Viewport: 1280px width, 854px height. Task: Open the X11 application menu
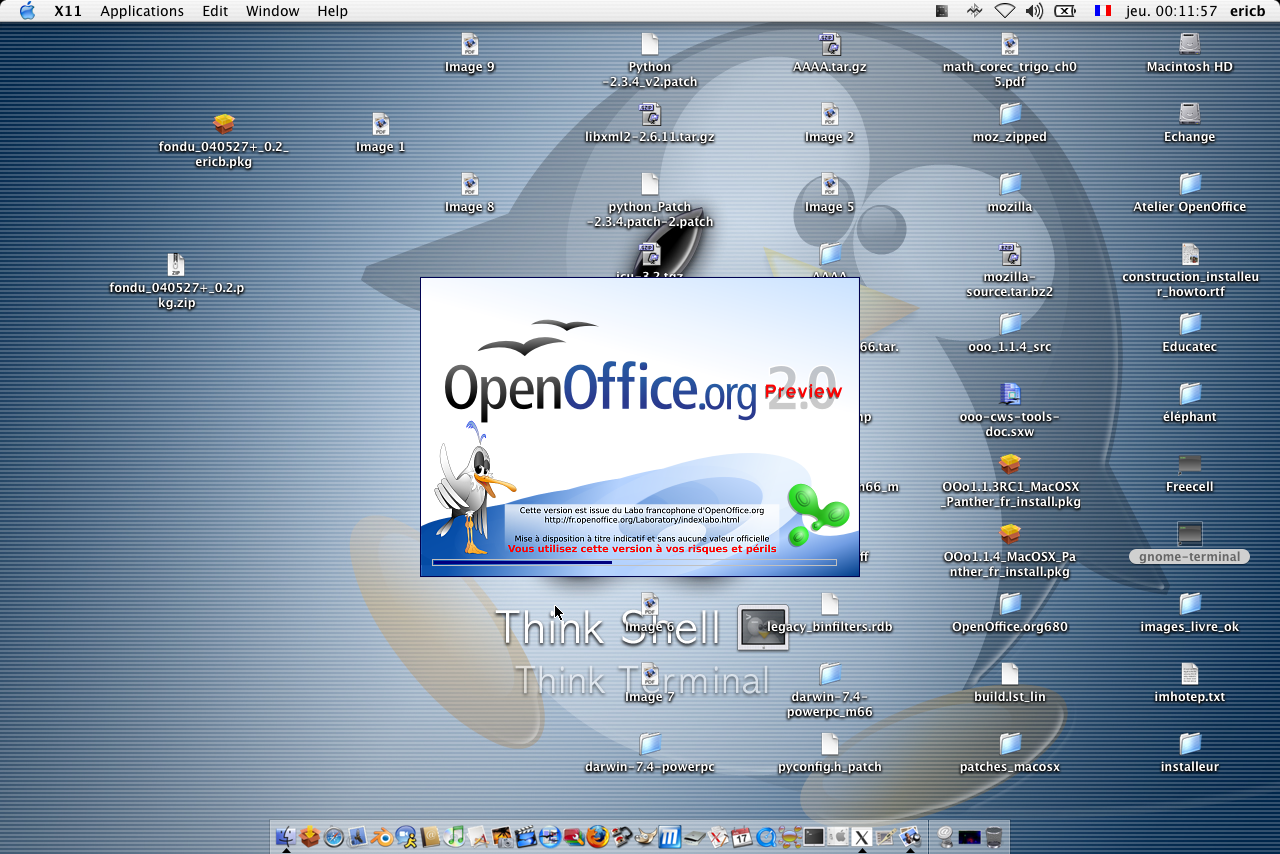tap(68, 11)
